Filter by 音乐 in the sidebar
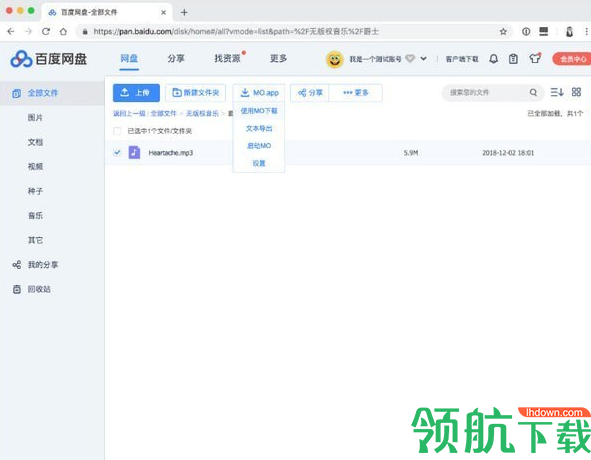 coord(35,216)
